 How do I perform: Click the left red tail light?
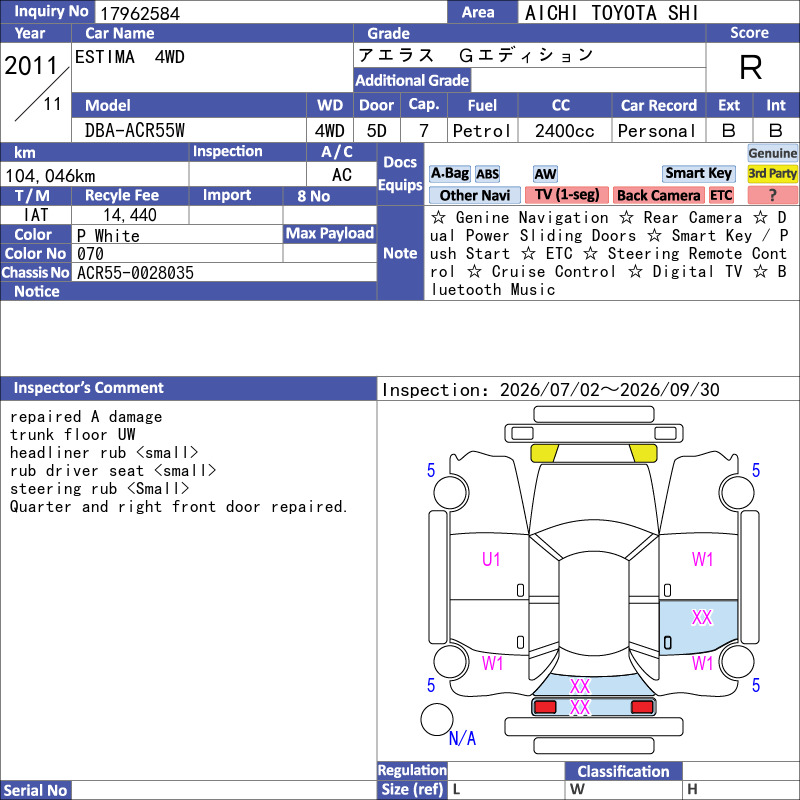click(x=544, y=707)
